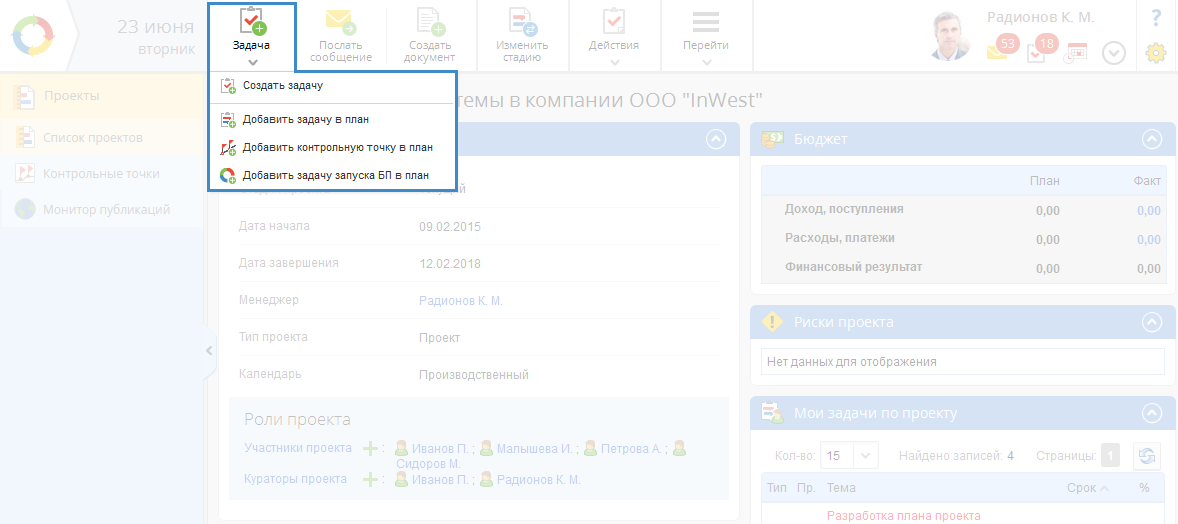This screenshot has width=1178, height=524.
Task: Choose Добавить контрольную точку в план
Action: click(x=337, y=147)
